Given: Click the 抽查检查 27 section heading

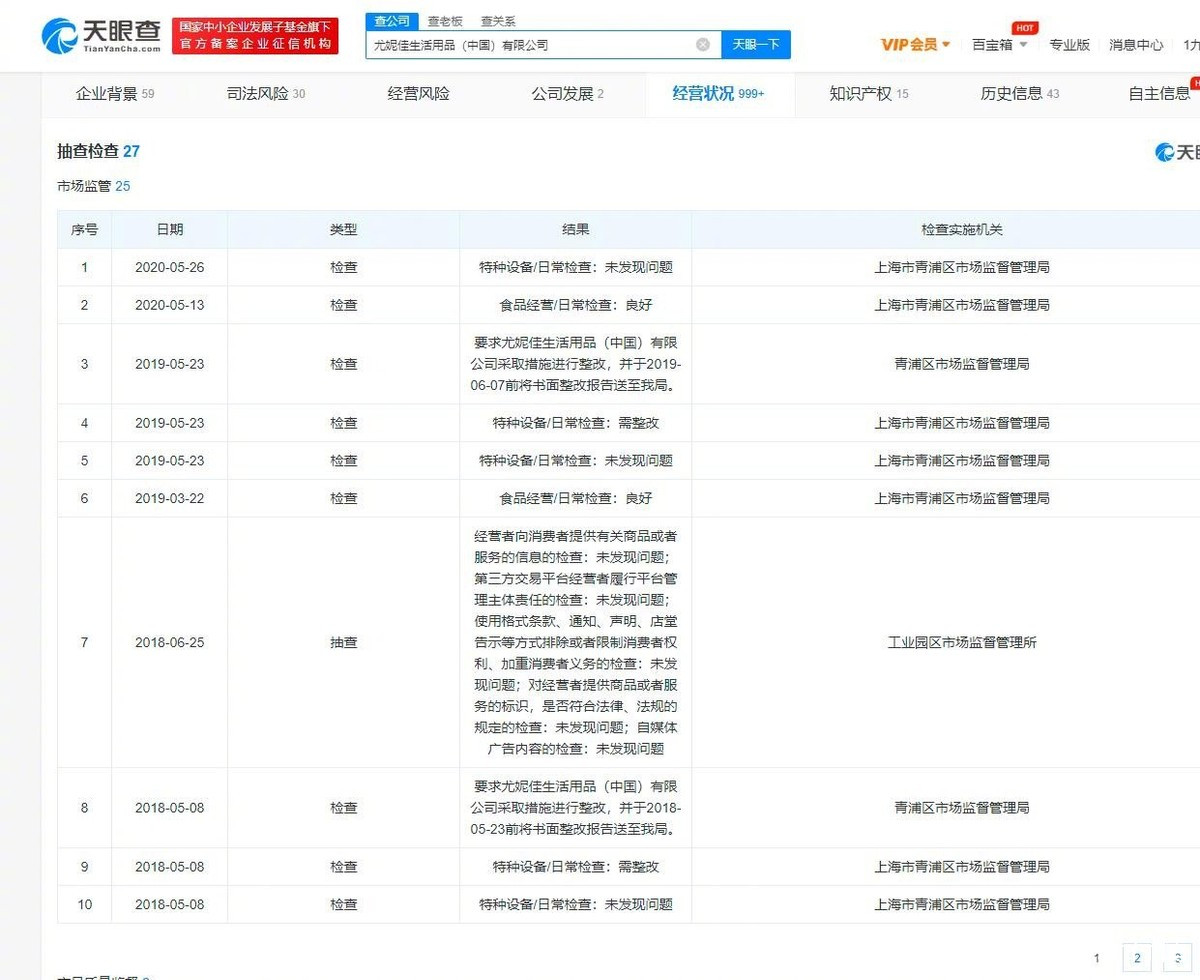Looking at the screenshot, I should [98, 152].
